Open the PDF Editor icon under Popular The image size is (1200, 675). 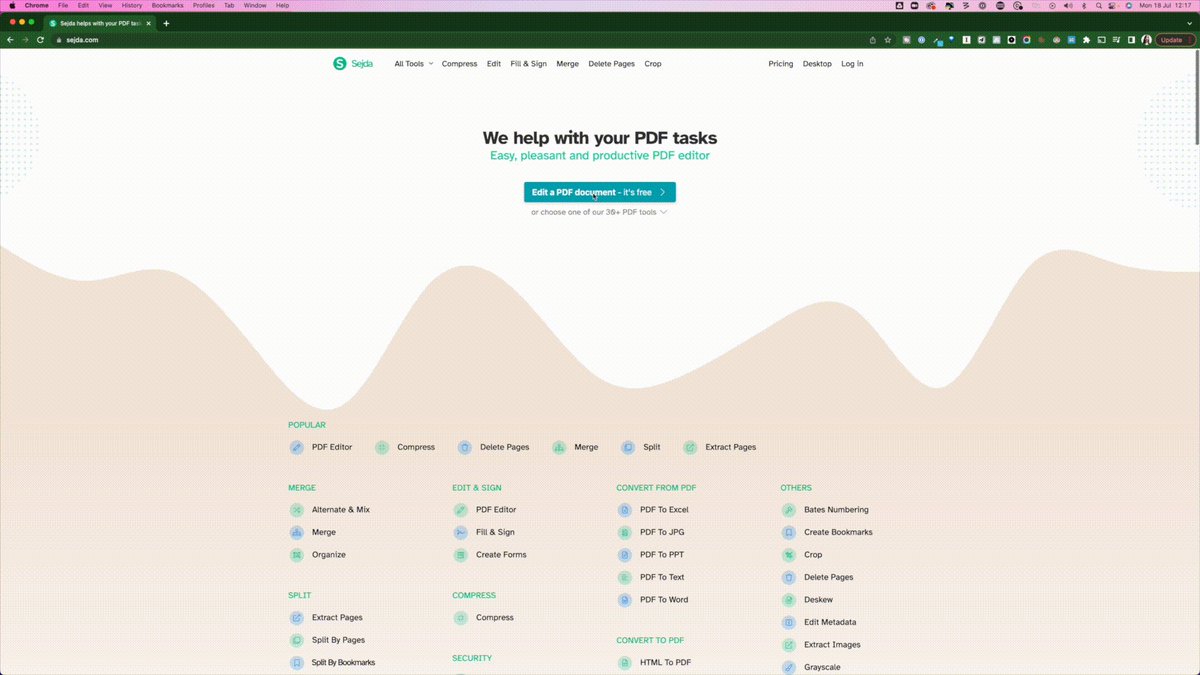pyautogui.click(x=297, y=447)
